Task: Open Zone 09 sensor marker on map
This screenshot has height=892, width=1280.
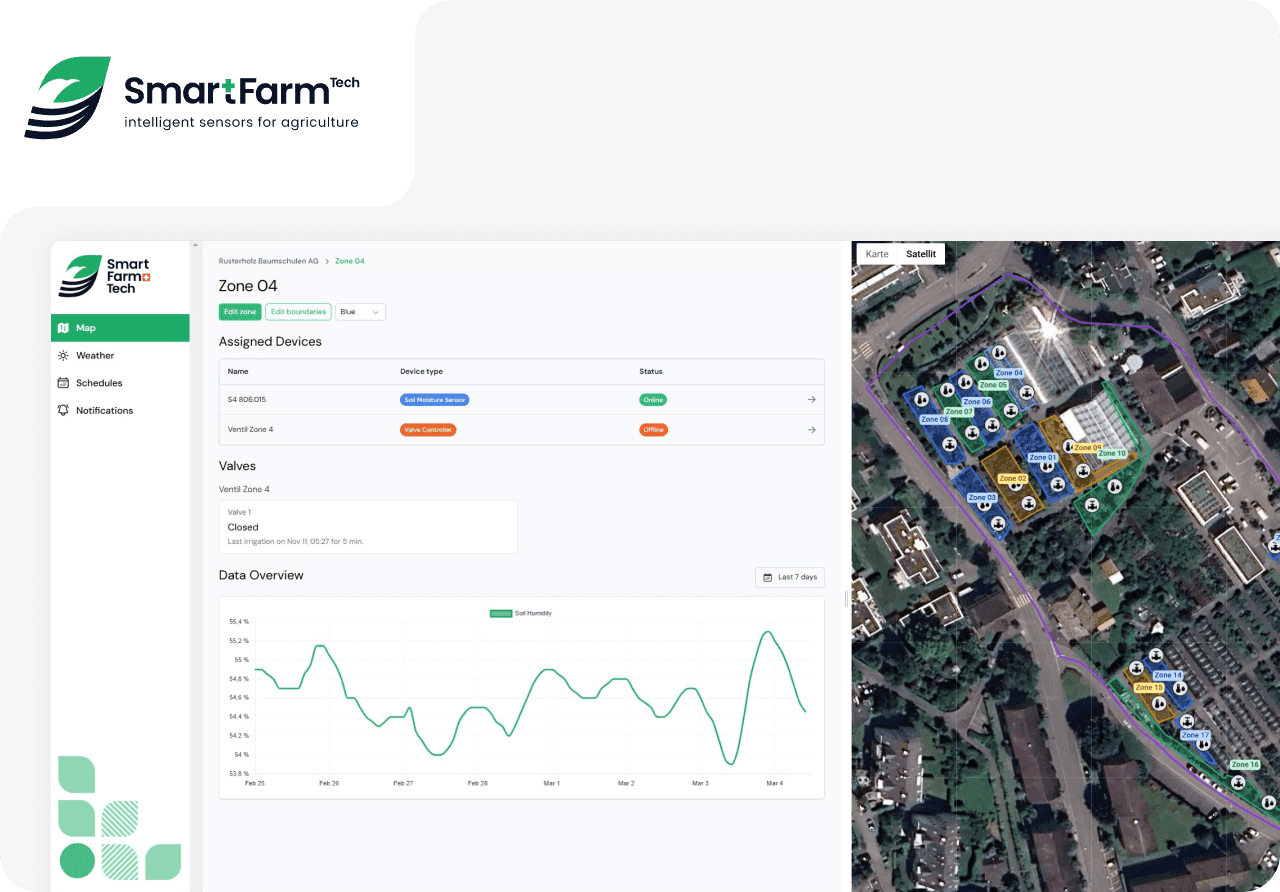Action: (1068, 446)
